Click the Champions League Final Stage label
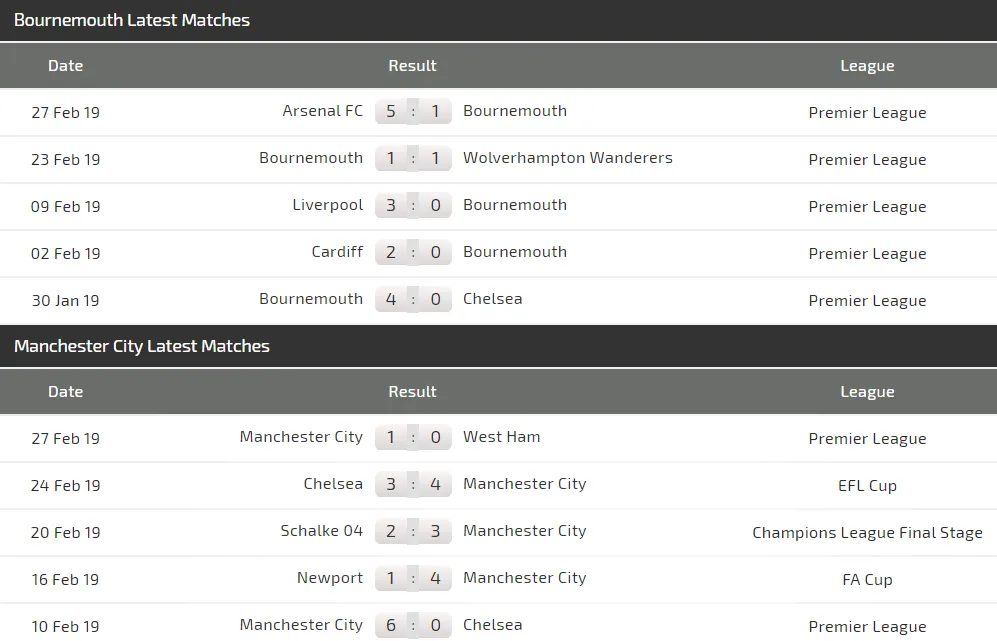The image size is (997, 641). pos(867,533)
